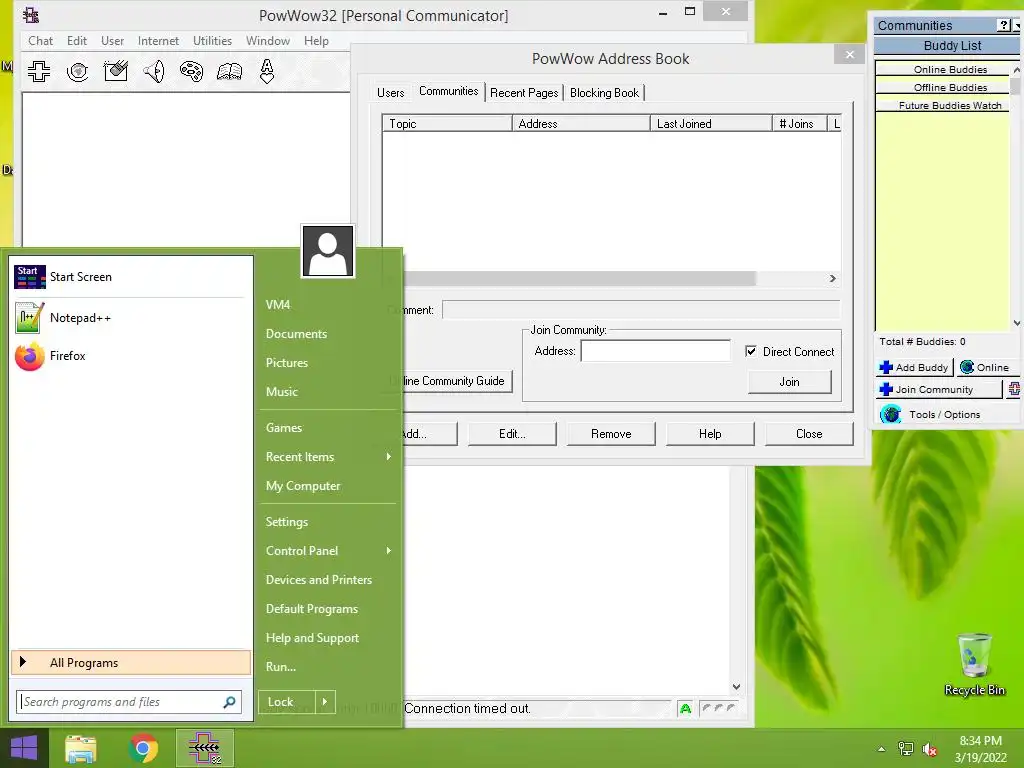
Task: Click the megaphone sound icon in toolbar
Action: [x=154, y=71]
